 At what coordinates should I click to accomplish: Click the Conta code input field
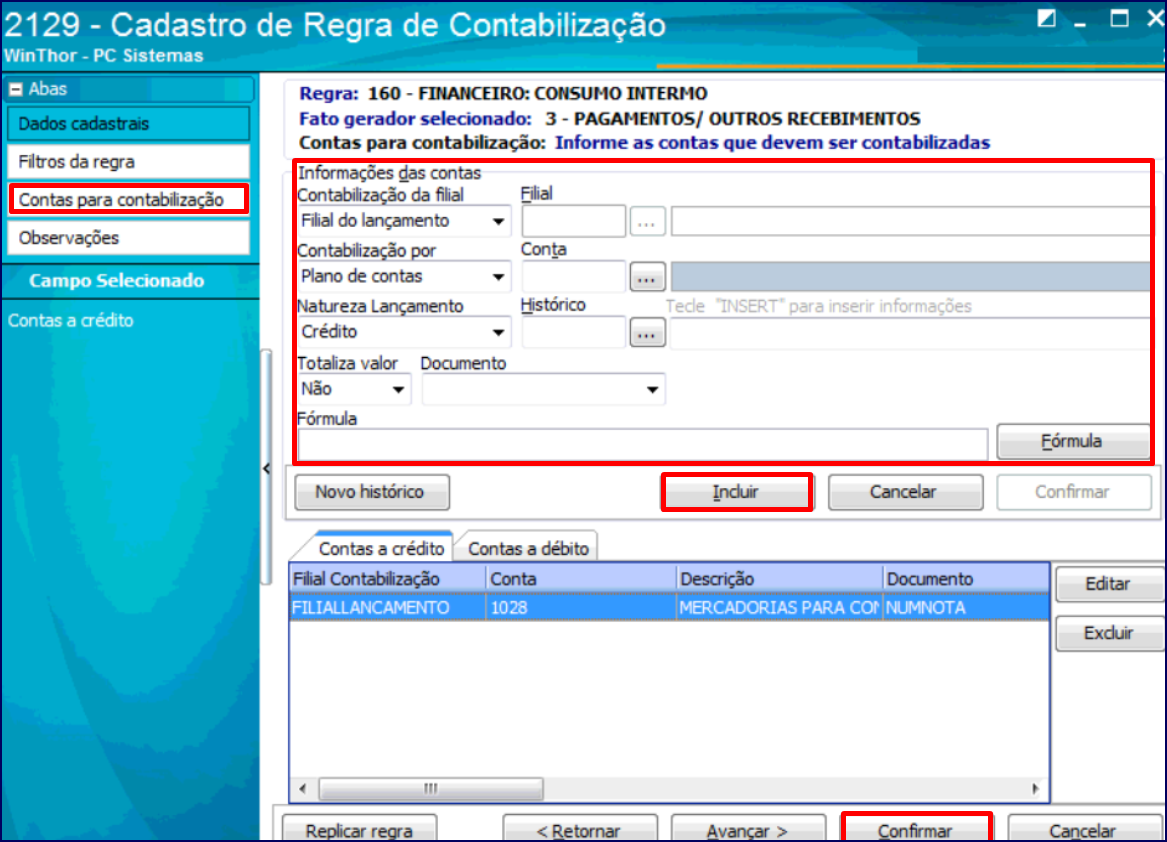pos(573,277)
